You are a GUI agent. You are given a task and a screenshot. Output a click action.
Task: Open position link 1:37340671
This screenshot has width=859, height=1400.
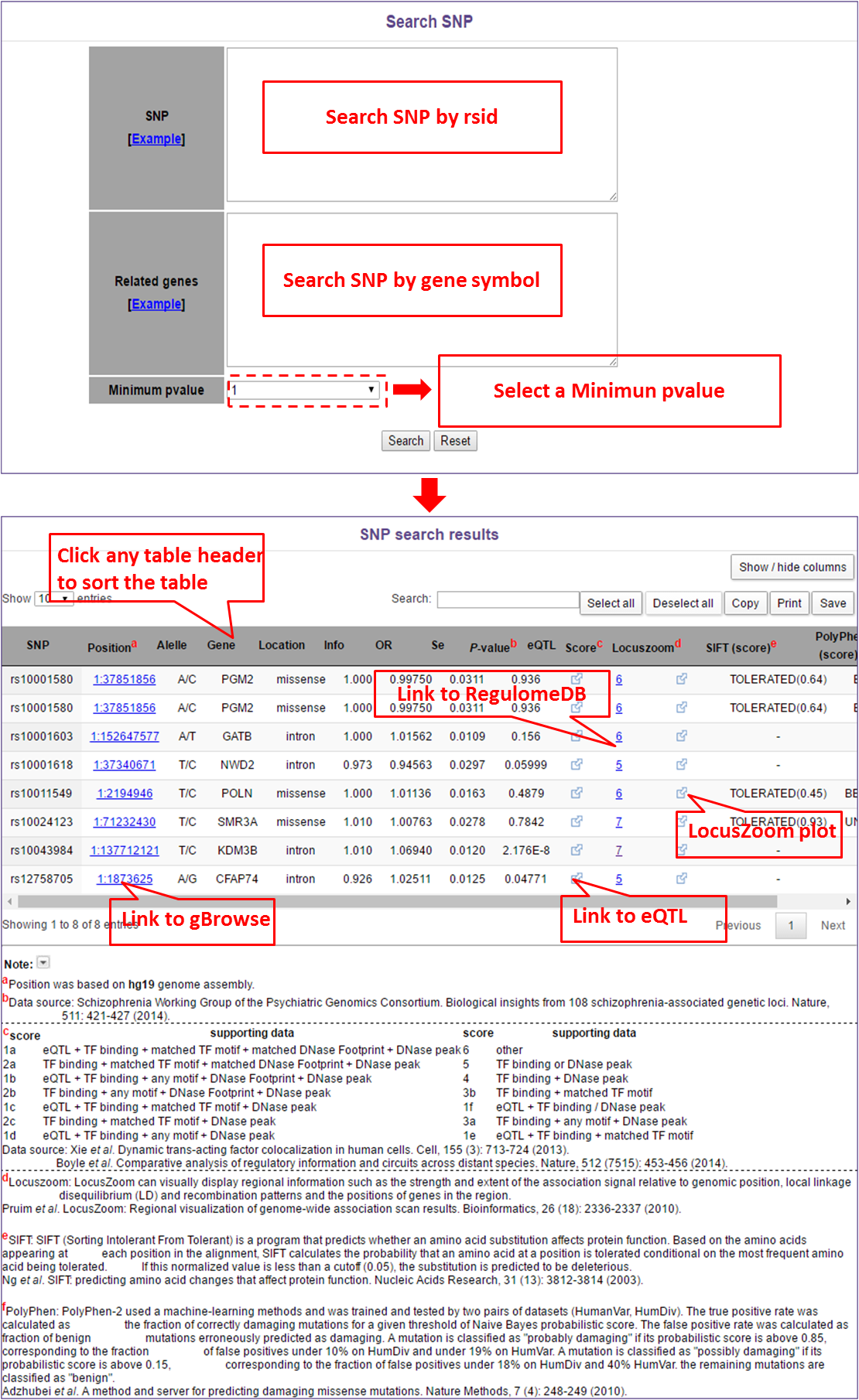pos(125,765)
